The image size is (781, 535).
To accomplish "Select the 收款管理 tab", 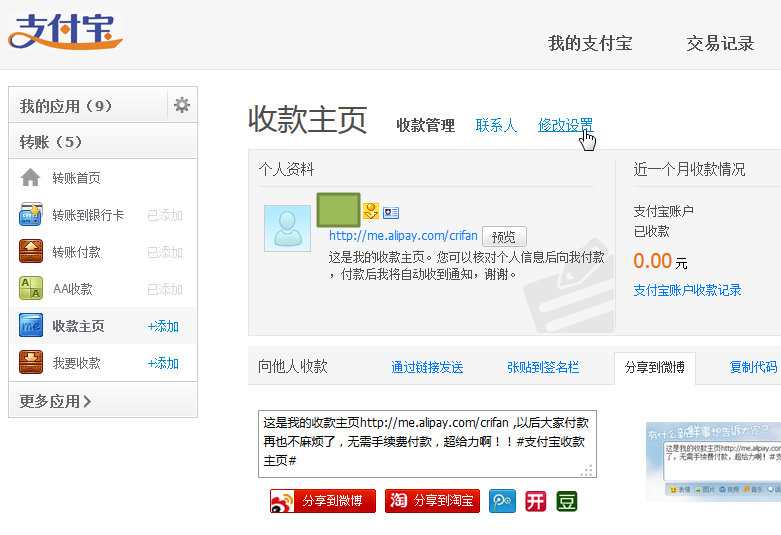I will click(x=425, y=126).
